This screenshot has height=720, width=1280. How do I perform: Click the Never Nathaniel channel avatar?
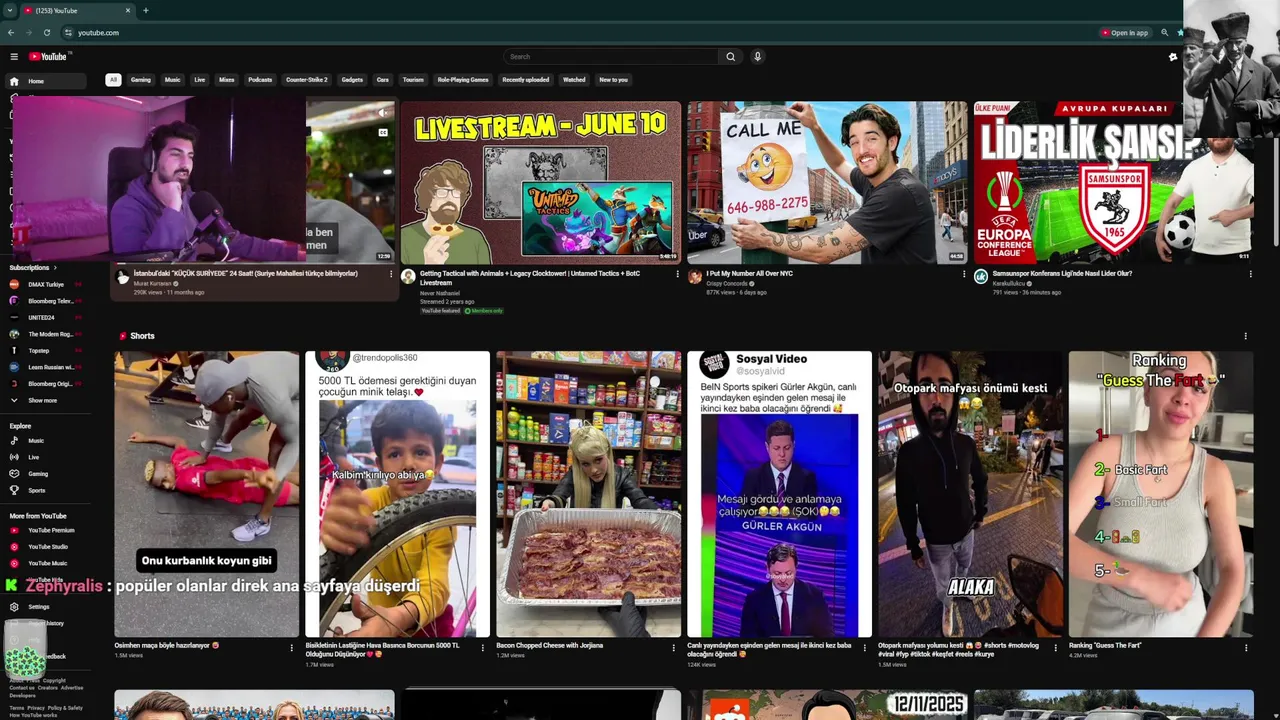(408, 277)
